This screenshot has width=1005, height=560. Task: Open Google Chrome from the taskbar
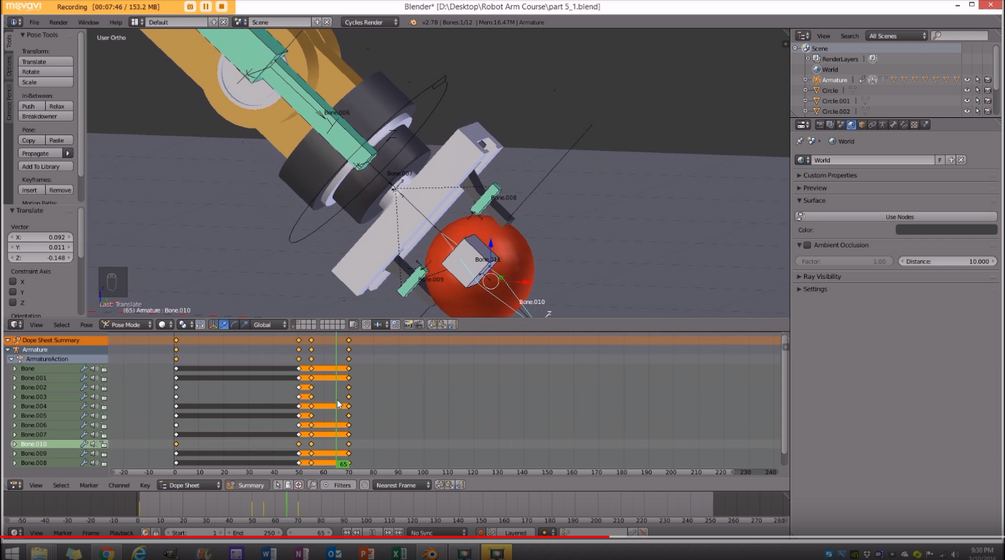point(107,553)
